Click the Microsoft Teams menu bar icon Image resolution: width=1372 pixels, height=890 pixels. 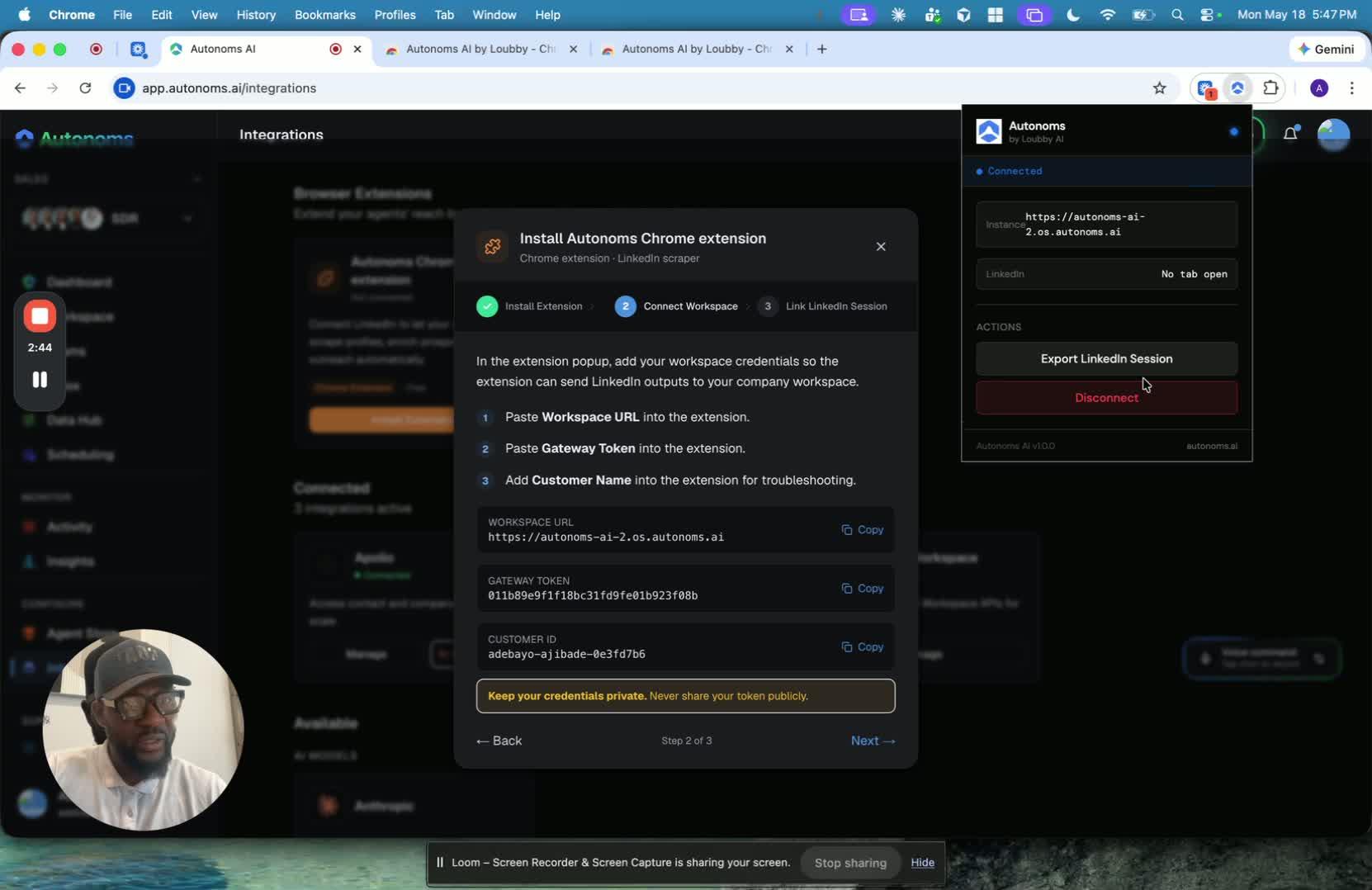pos(933,14)
